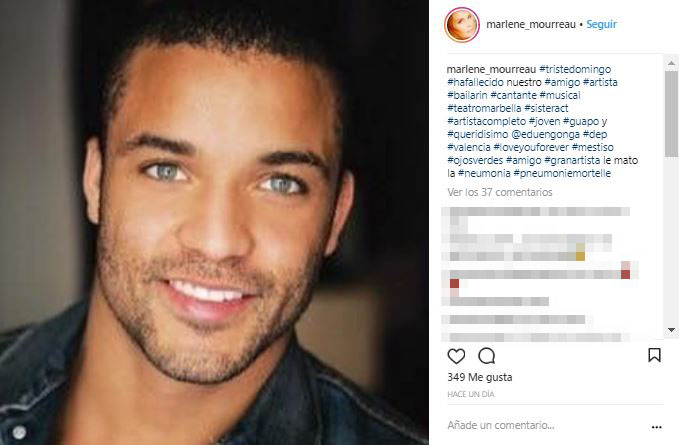Expand Ver los 37 comentarios
The height and width of the screenshot is (445, 679).
coord(500,192)
